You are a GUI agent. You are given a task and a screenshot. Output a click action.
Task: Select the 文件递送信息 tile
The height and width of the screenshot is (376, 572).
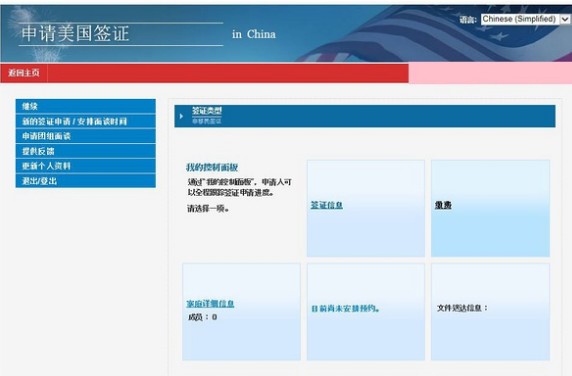490,312
